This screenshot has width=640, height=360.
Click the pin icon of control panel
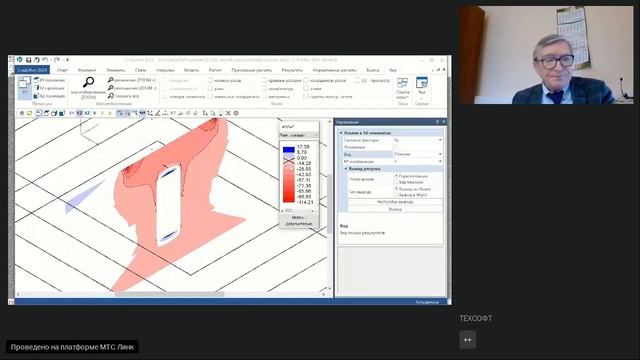(x=438, y=122)
